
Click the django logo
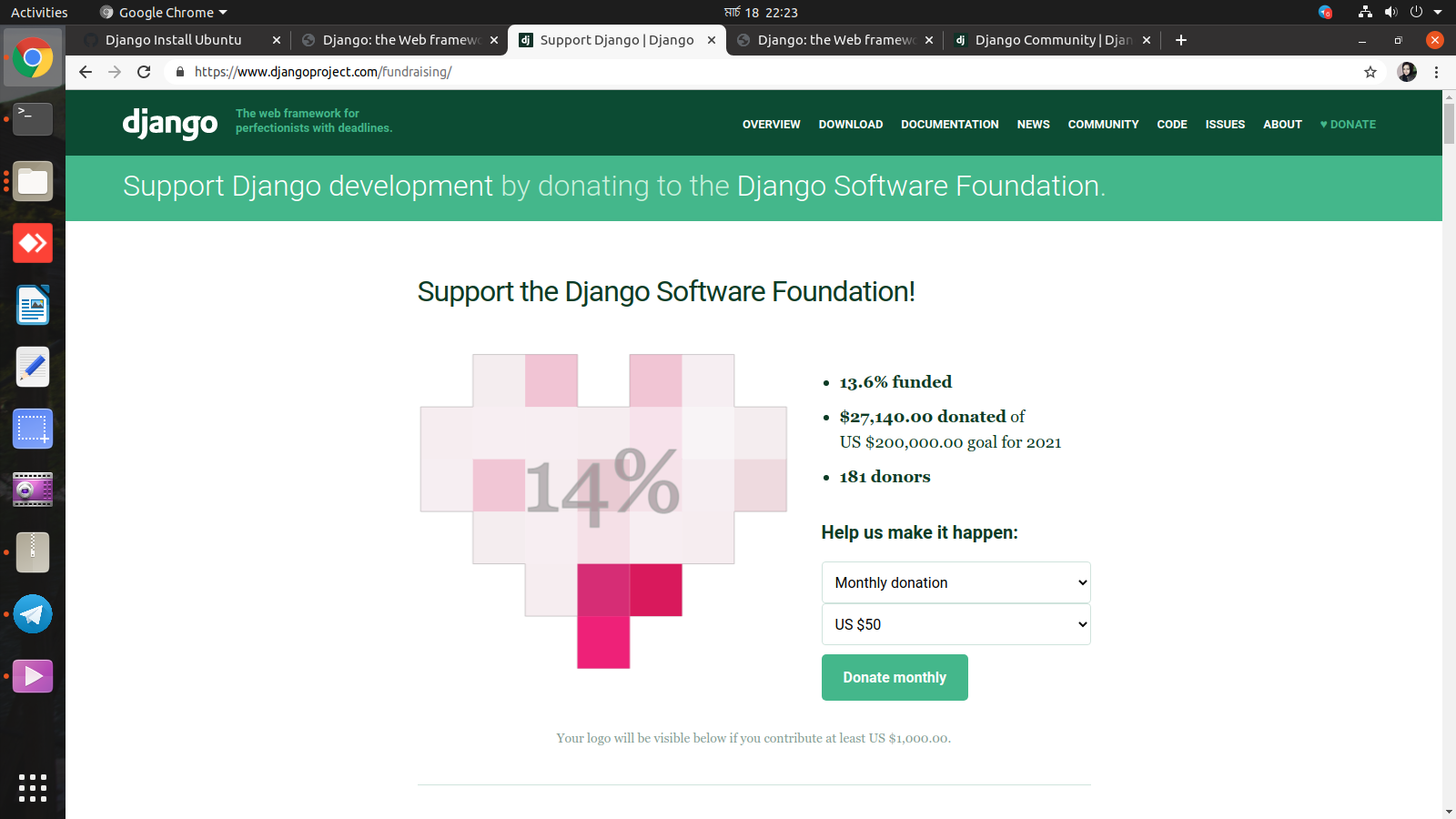coord(170,123)
